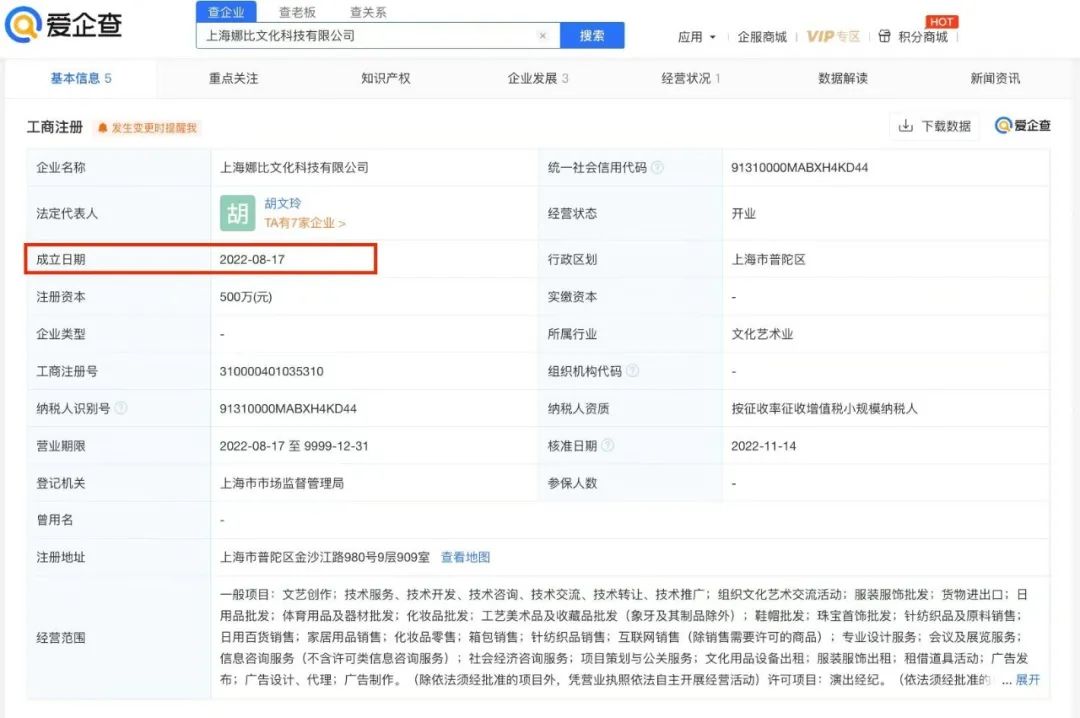1080x718 pixels.
Task: Click the 胡文玲 legal representative link
Action: pos(284,202)
